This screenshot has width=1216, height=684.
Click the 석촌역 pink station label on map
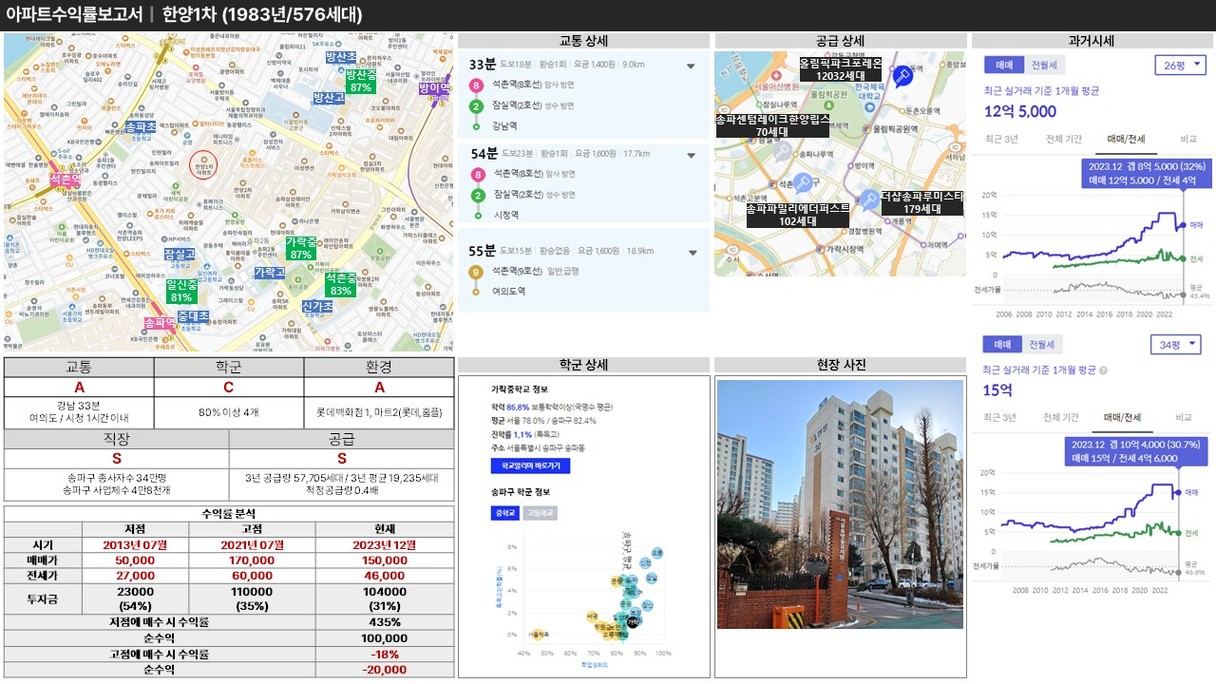[66, 181]
